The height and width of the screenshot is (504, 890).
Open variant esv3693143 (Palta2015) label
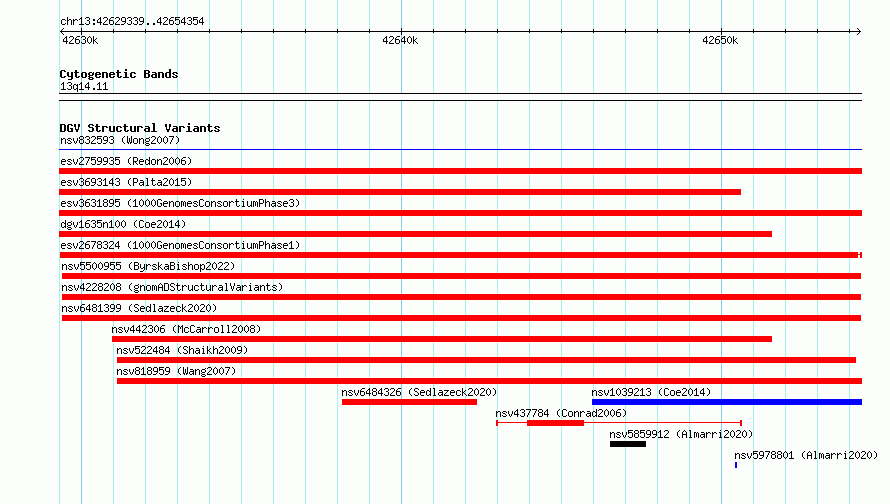click(x=126, y=182)
